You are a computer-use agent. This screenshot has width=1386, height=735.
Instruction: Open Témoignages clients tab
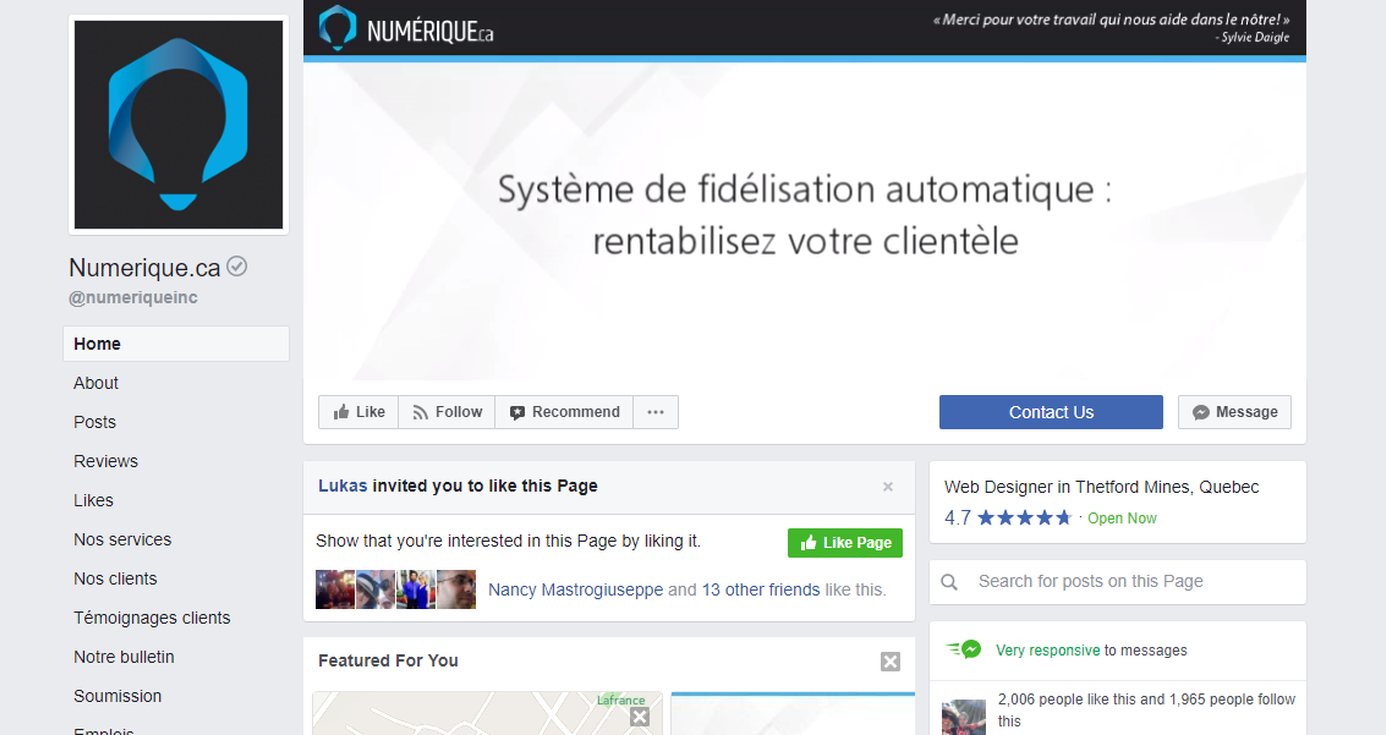click(x=152, y=618)
